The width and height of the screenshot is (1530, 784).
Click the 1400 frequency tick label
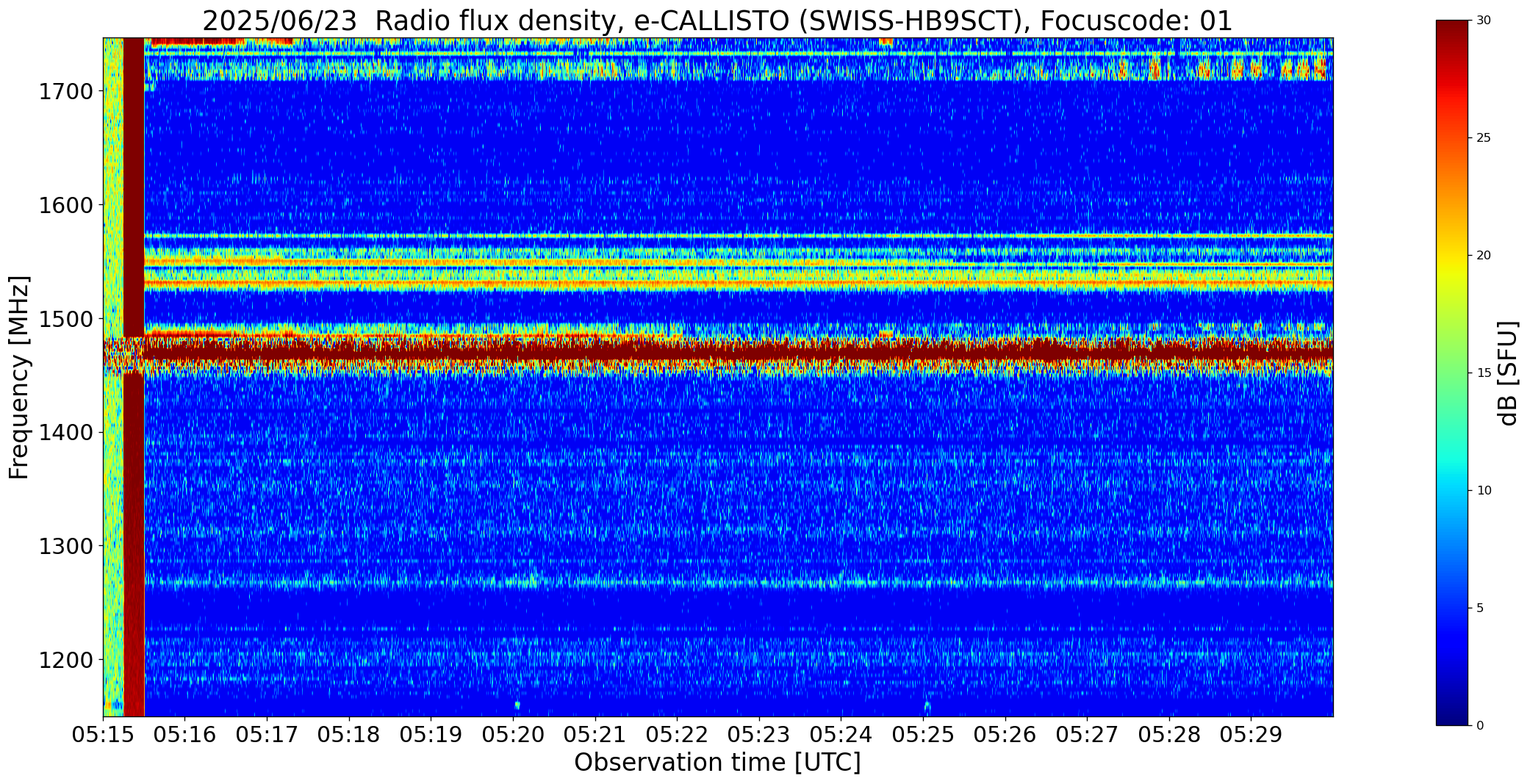pyautogui.click(x=65, y=433)
